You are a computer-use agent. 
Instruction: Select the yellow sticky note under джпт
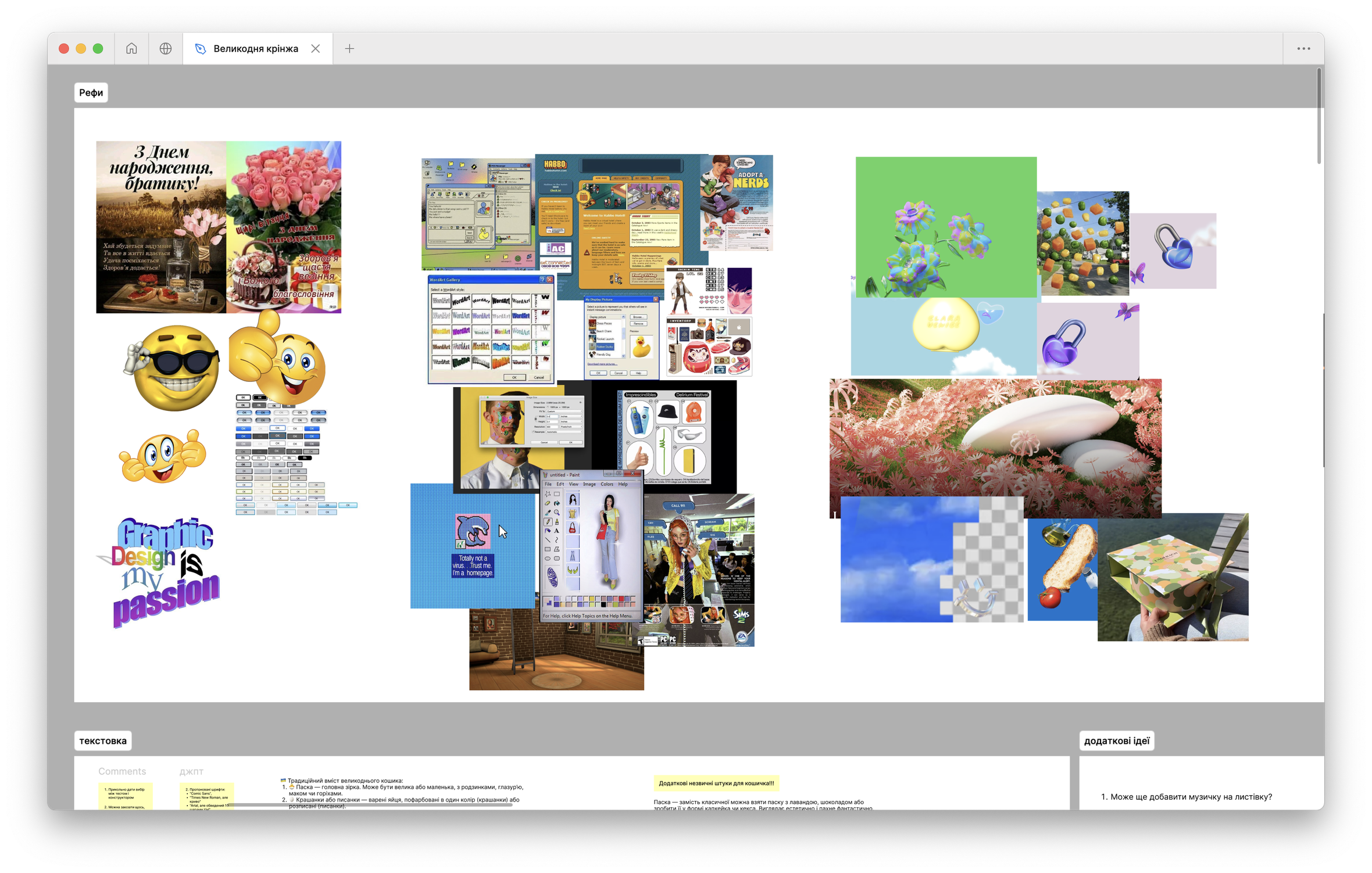(x=207, y=796)
